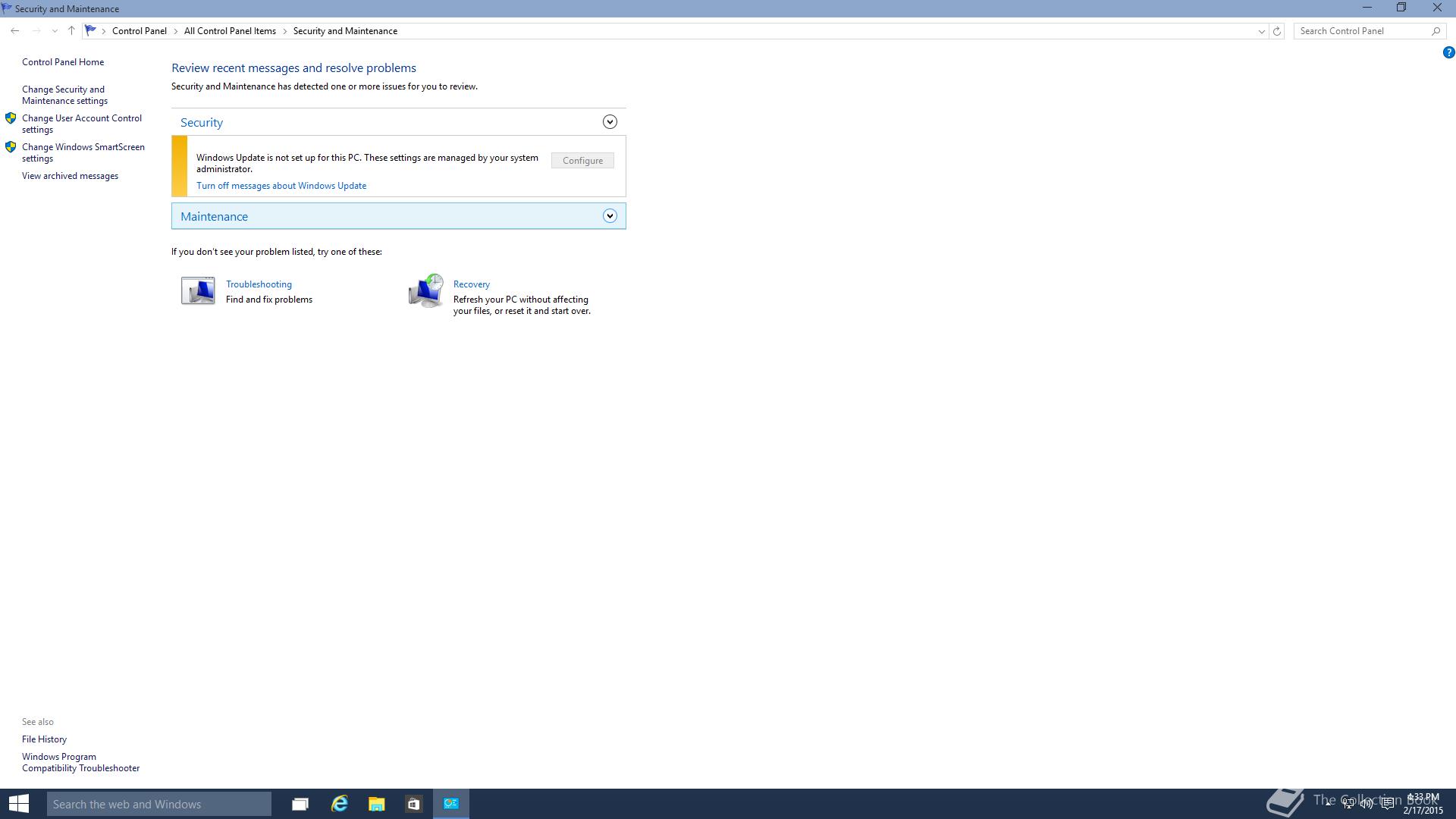This screenshot has width=1456, height=819.
Task: Show hidden tray icons arrow
Action: click(x=1329, y=805)
